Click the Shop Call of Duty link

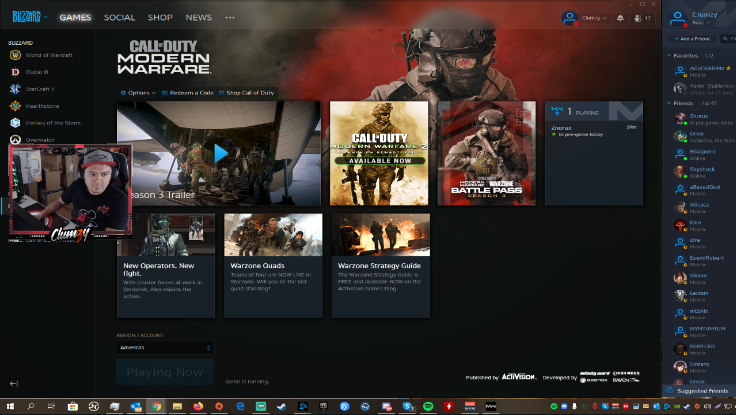click(246, 93)
